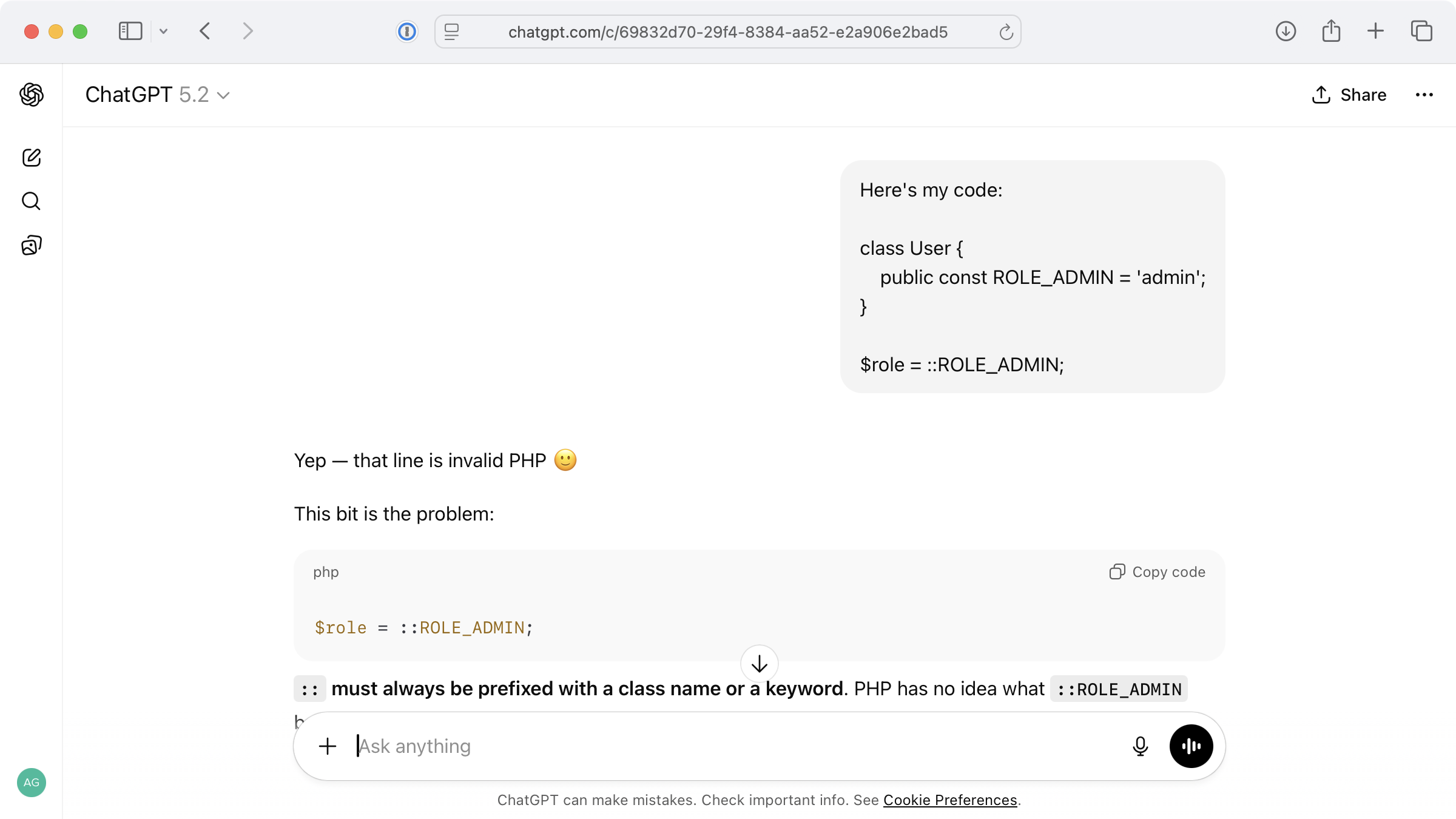This screenshot has height=819, width=1456.
Task: Open sidebar dropdown chevron next to sidebar icon
Action: pyautogui.click(x=163, y=32)
